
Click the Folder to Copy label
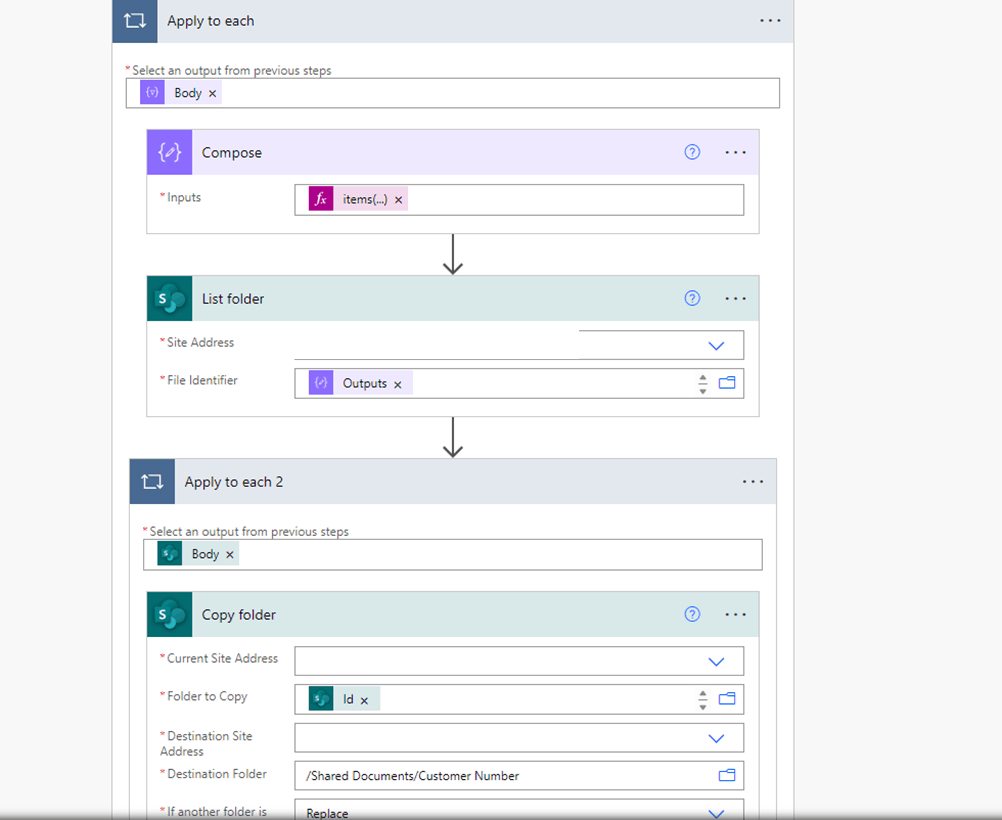click(x=207, y=697)
